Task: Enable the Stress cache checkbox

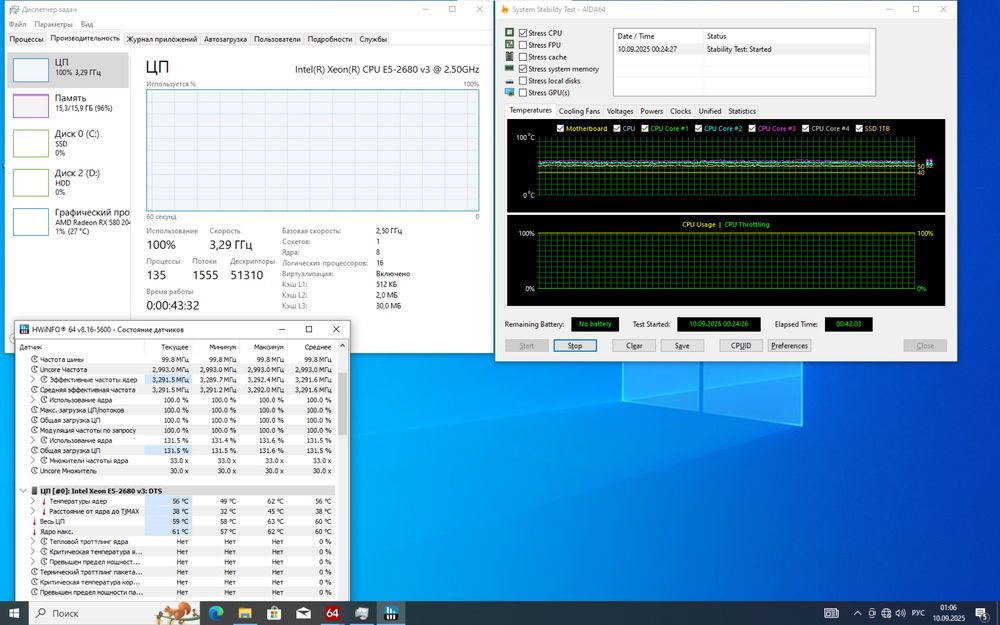Action: click(523, 57)
